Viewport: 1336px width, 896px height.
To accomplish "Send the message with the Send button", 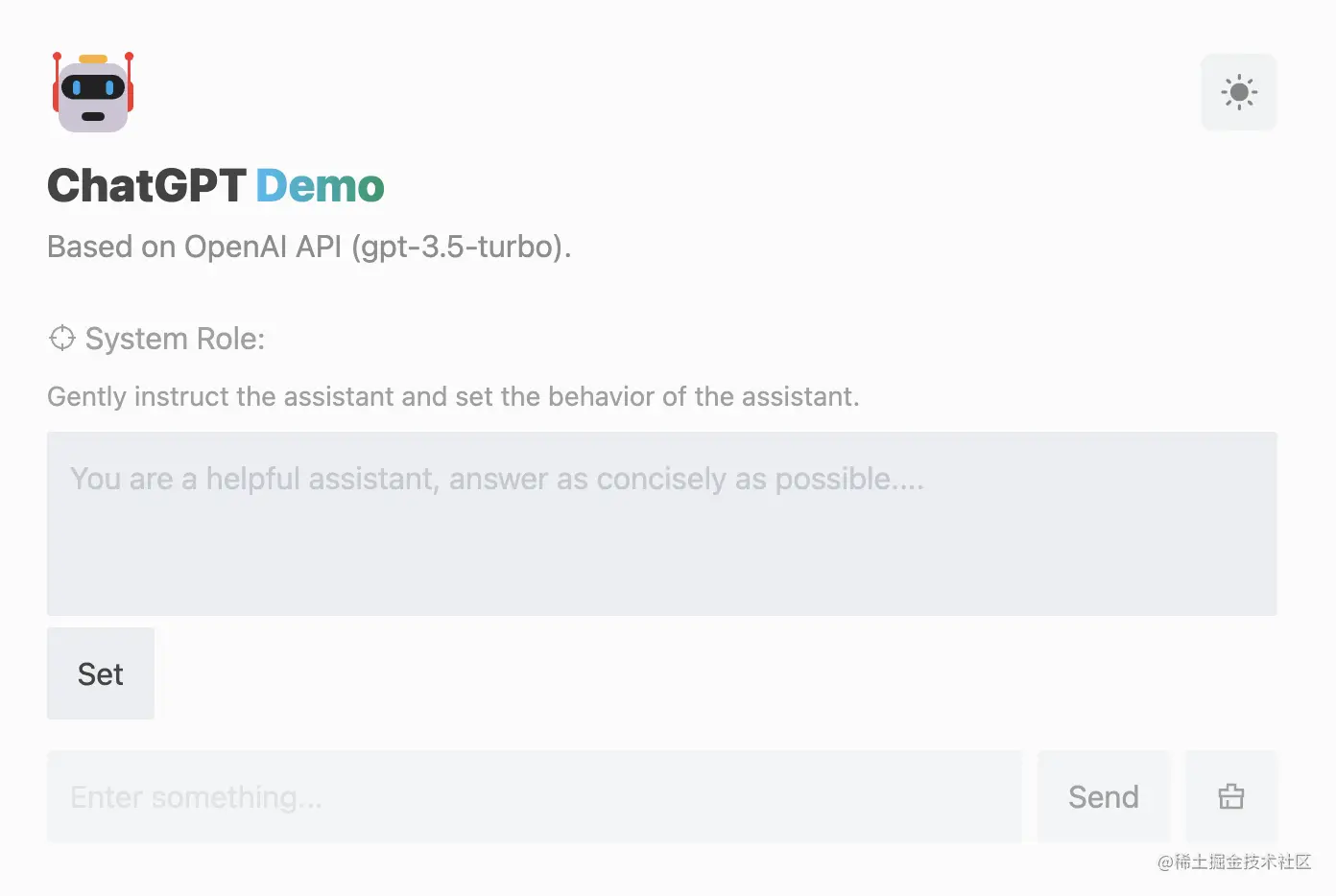I will 1104,796.
